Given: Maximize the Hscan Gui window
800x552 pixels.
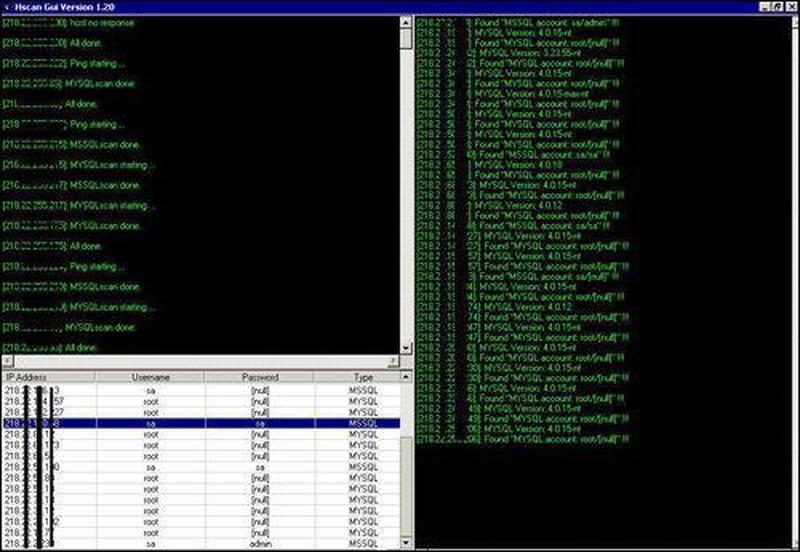Looking at the screenshot, I should (777, 7).
